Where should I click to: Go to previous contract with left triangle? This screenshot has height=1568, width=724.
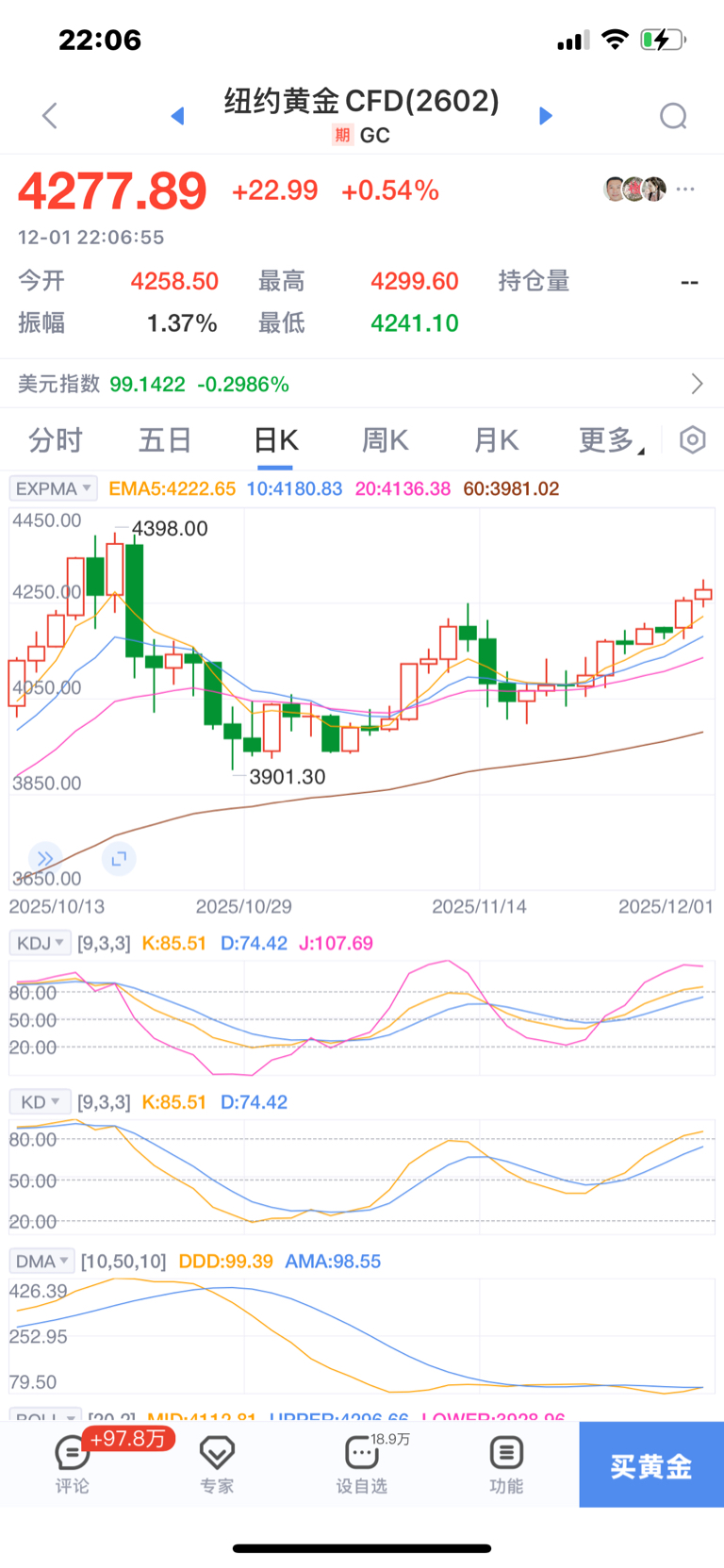(x=177, y=116)
